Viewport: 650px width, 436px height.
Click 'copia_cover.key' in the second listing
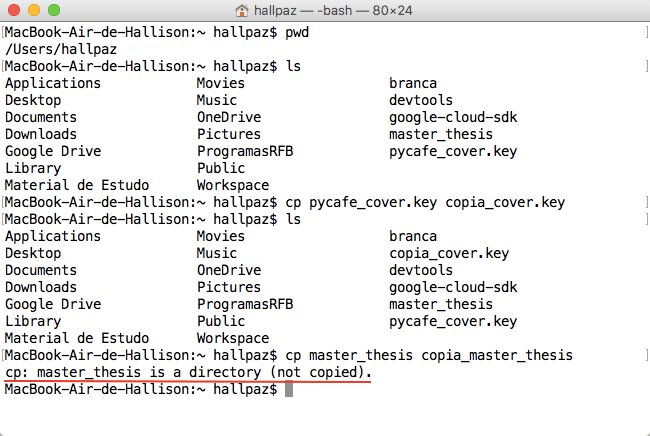point(449,253)
